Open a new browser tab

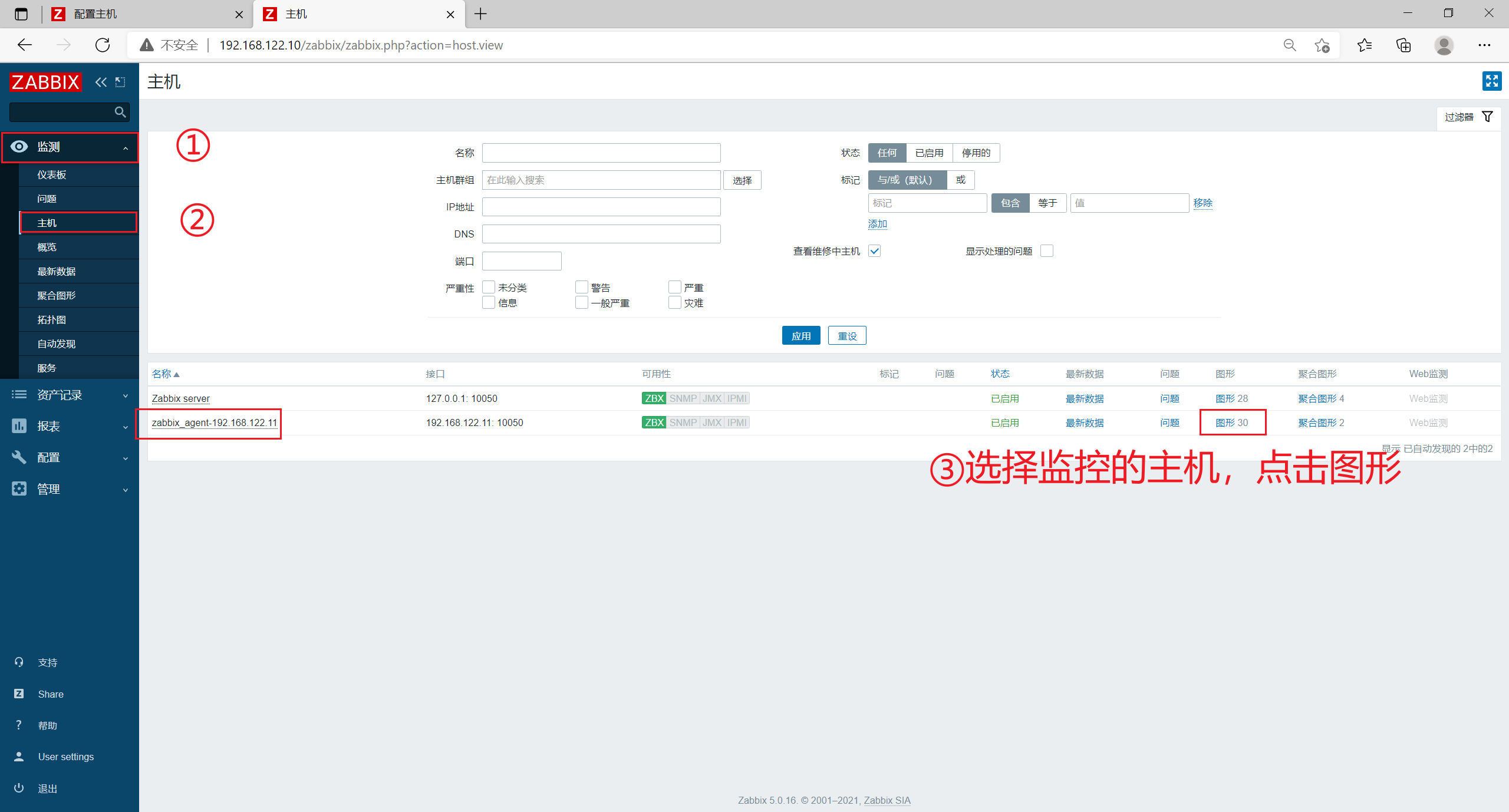tap(480, 14)
